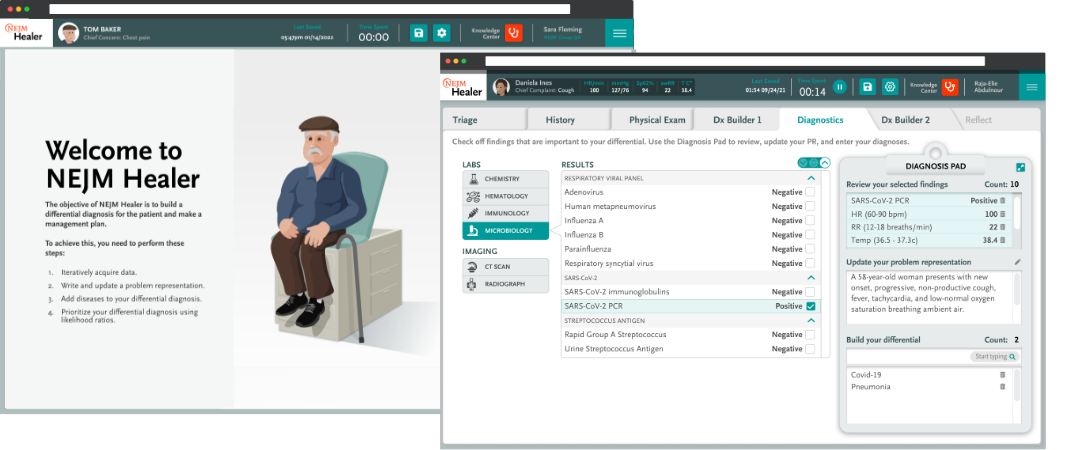
Task: Open Knowledge Center stethoscope in Tom Baker window
Action: [x=514, y=33]
